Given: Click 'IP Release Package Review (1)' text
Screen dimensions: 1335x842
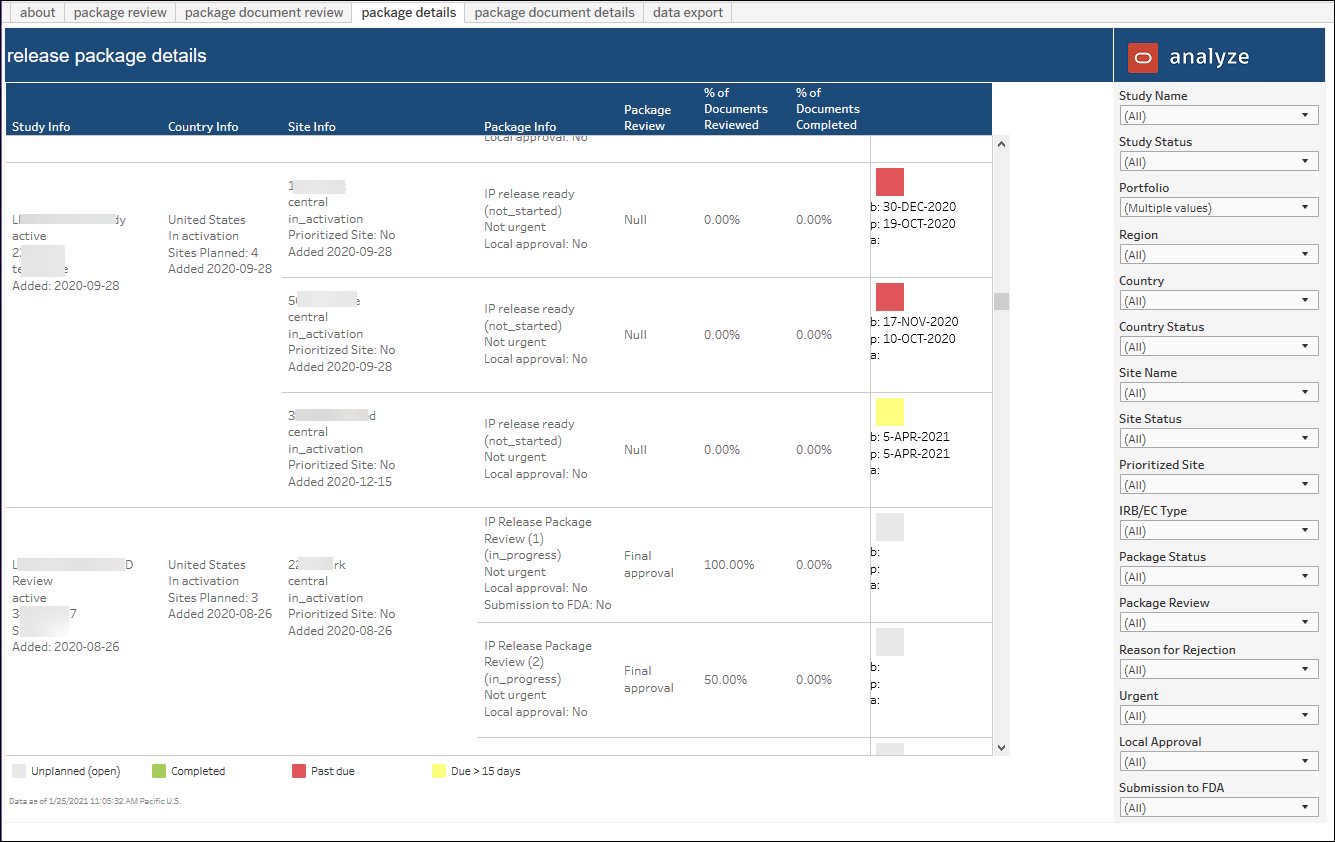Looking at the screenshot, I should point(538,530).
